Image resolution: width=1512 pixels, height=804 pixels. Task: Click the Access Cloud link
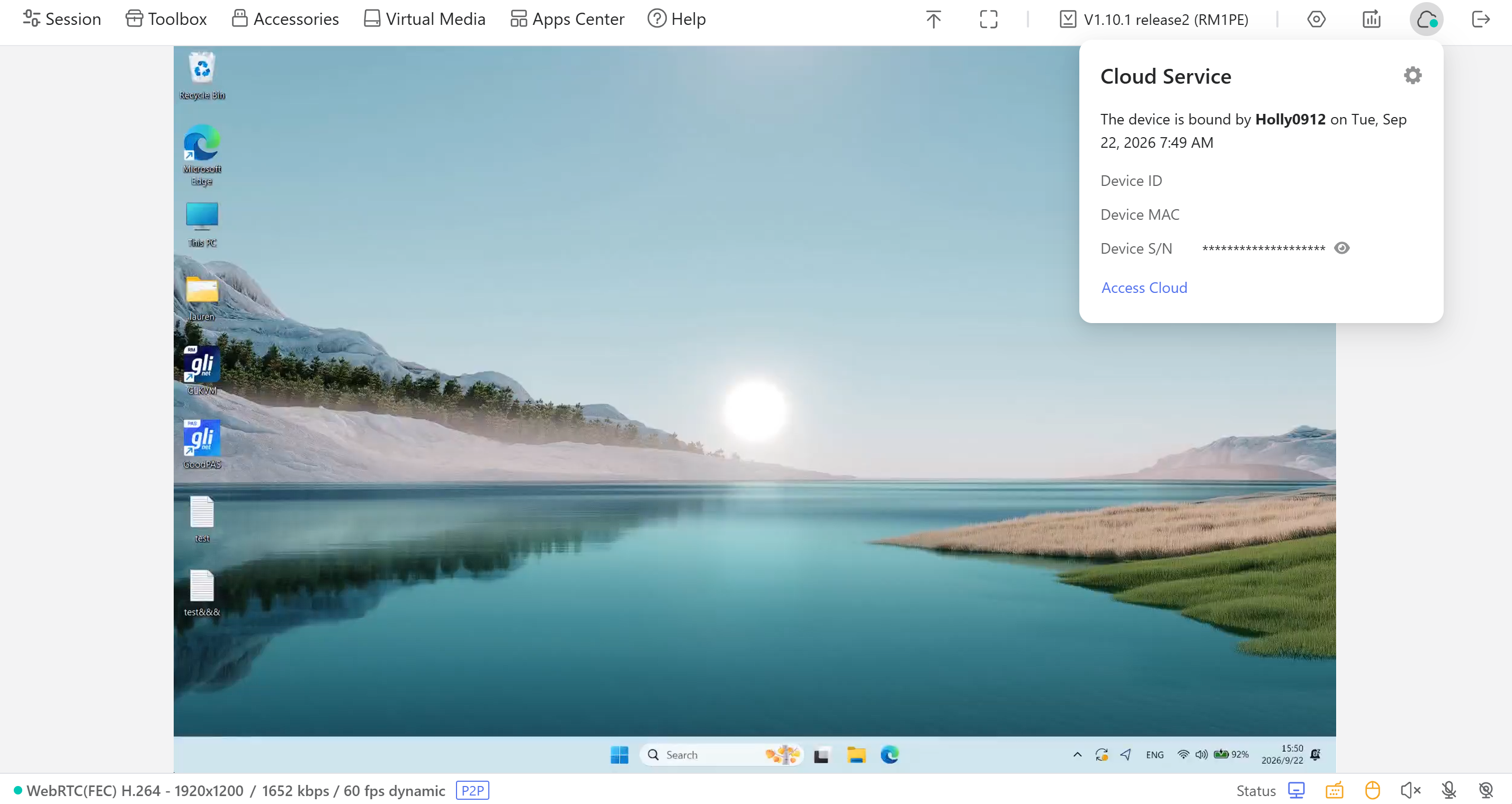pos(1144,288)
